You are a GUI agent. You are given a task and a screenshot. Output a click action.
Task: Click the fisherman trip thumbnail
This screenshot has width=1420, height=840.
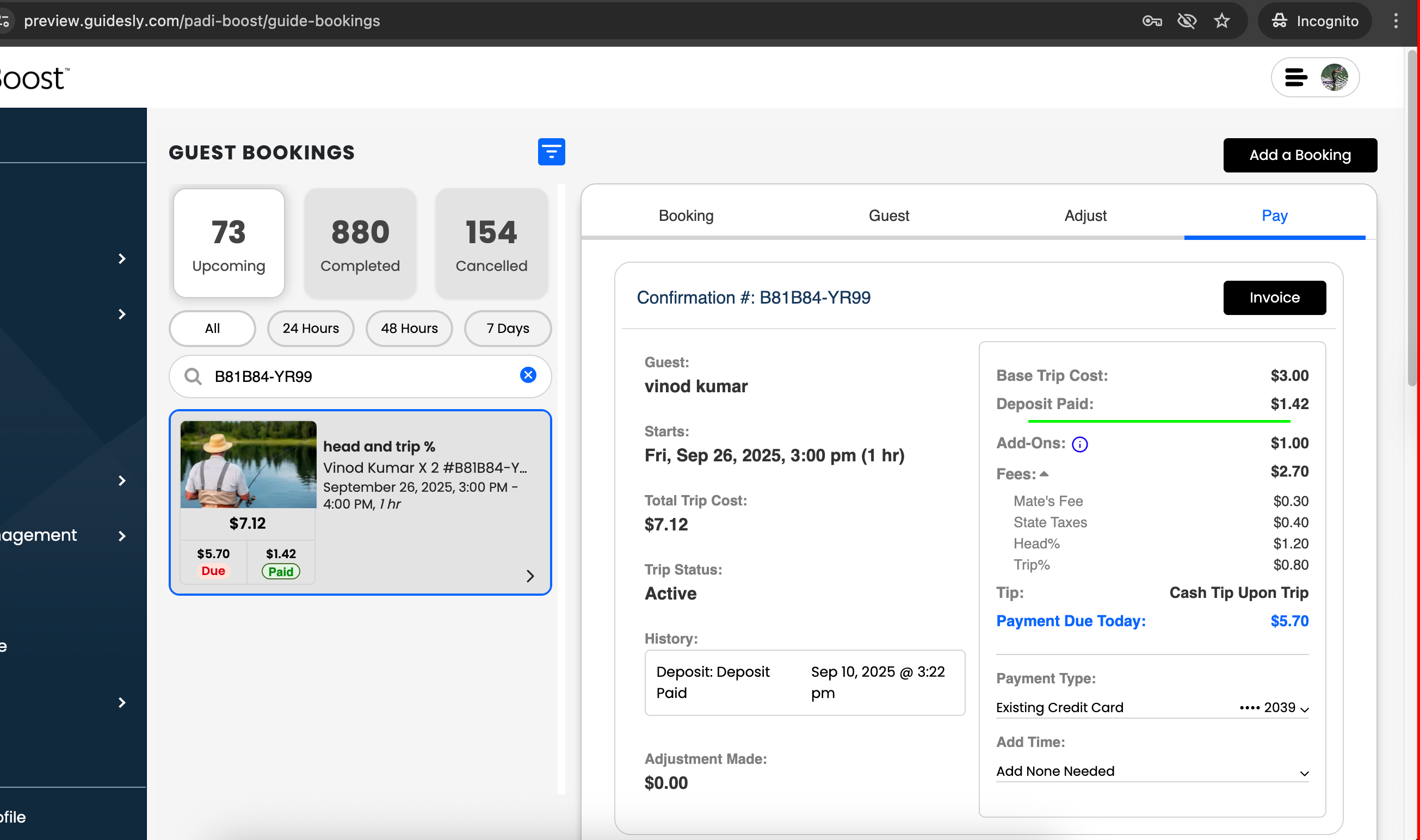248,464
